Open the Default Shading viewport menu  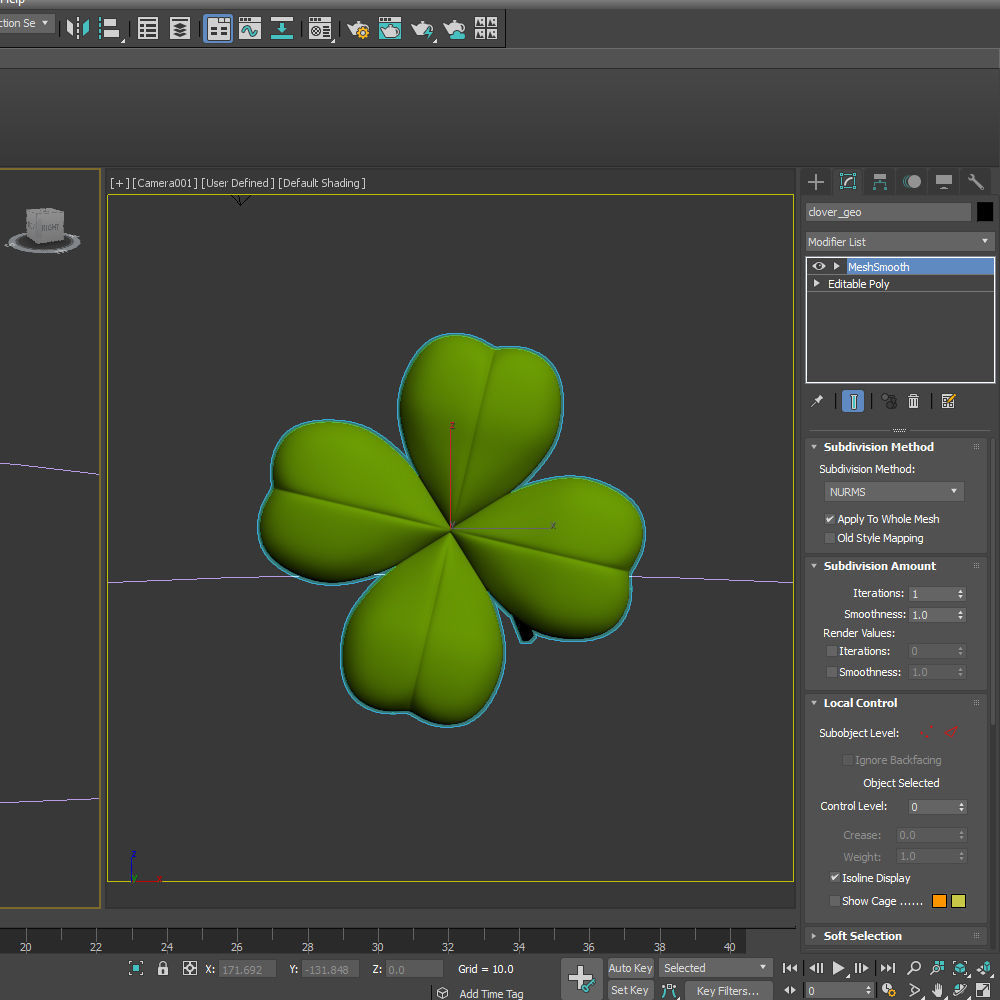[x=322, y=183]
